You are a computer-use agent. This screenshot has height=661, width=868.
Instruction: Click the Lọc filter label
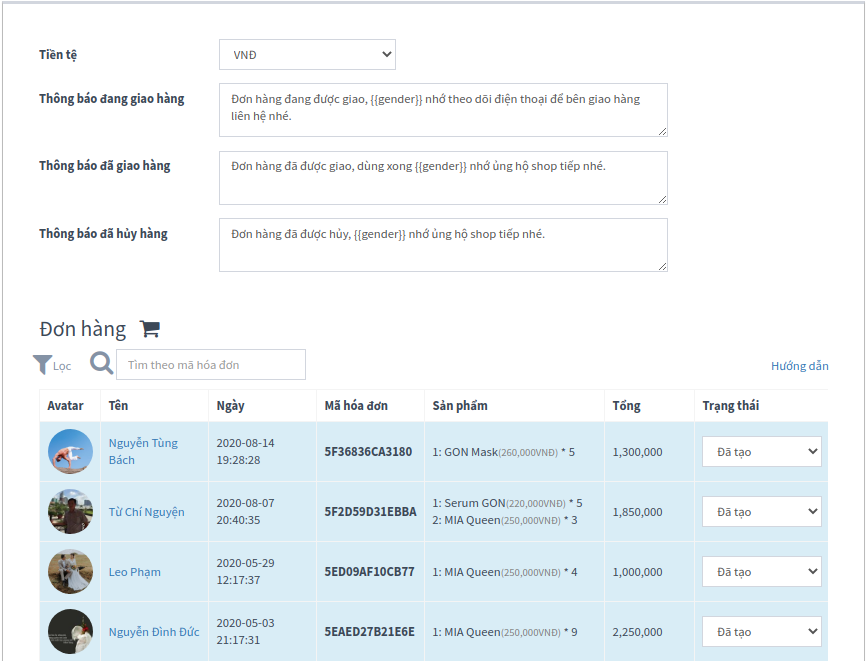[x=62, y=366]
